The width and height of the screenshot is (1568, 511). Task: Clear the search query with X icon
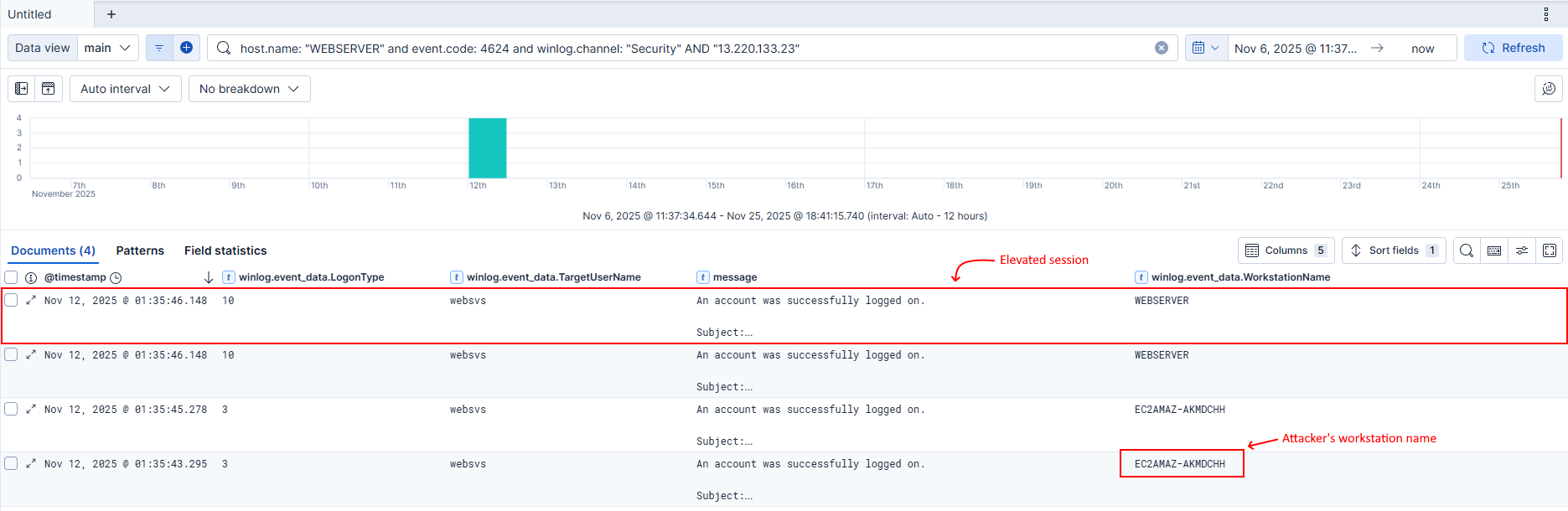pos(1162,48)
